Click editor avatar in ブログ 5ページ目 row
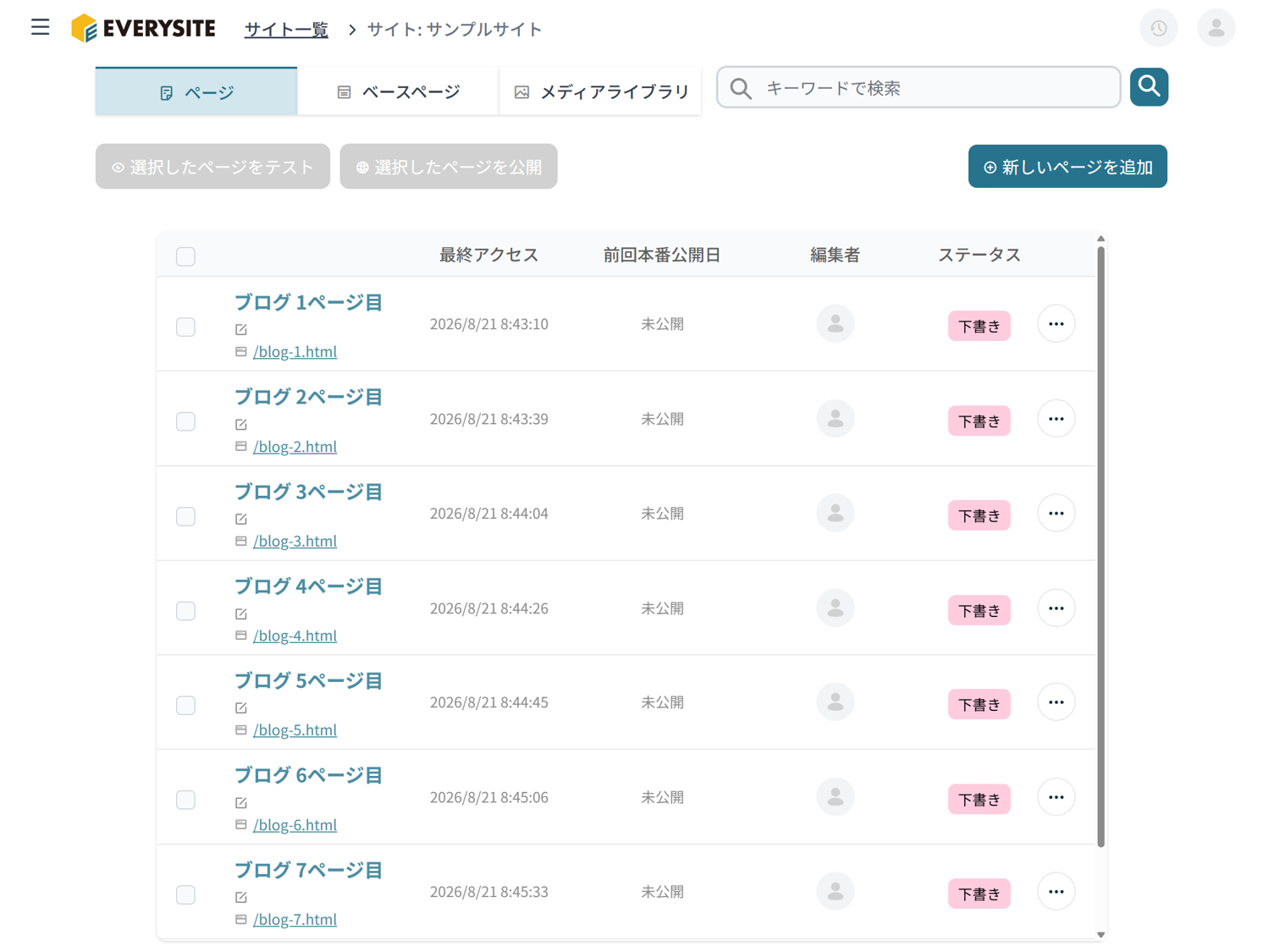The image size is (1263, 952). (835, 702)
